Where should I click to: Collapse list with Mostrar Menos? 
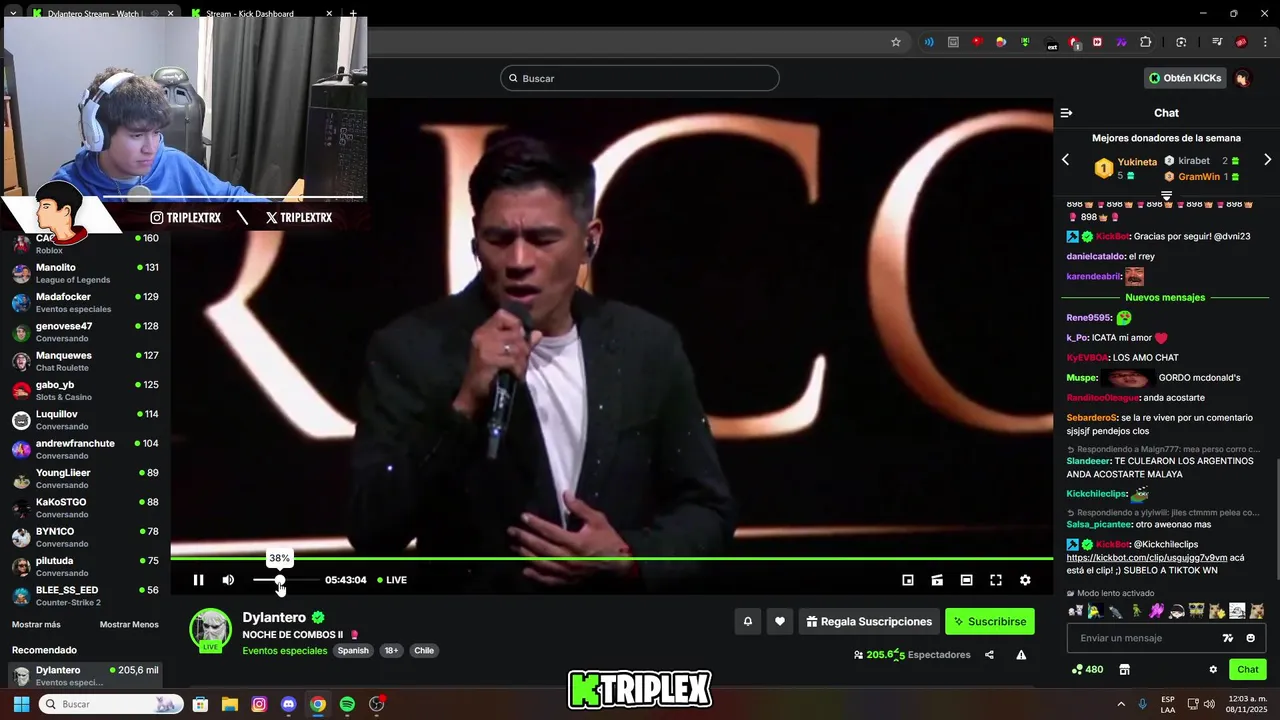(x=129, y=625)
